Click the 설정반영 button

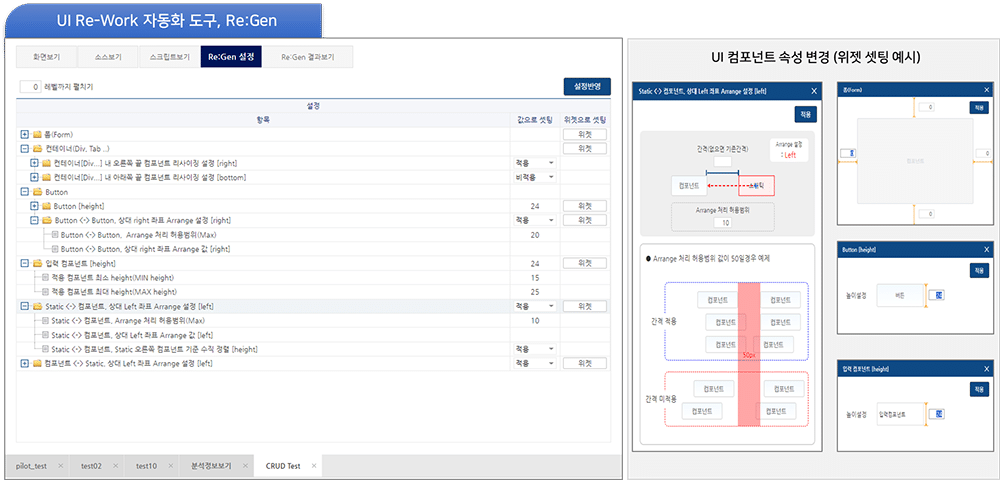coord(587,87)
